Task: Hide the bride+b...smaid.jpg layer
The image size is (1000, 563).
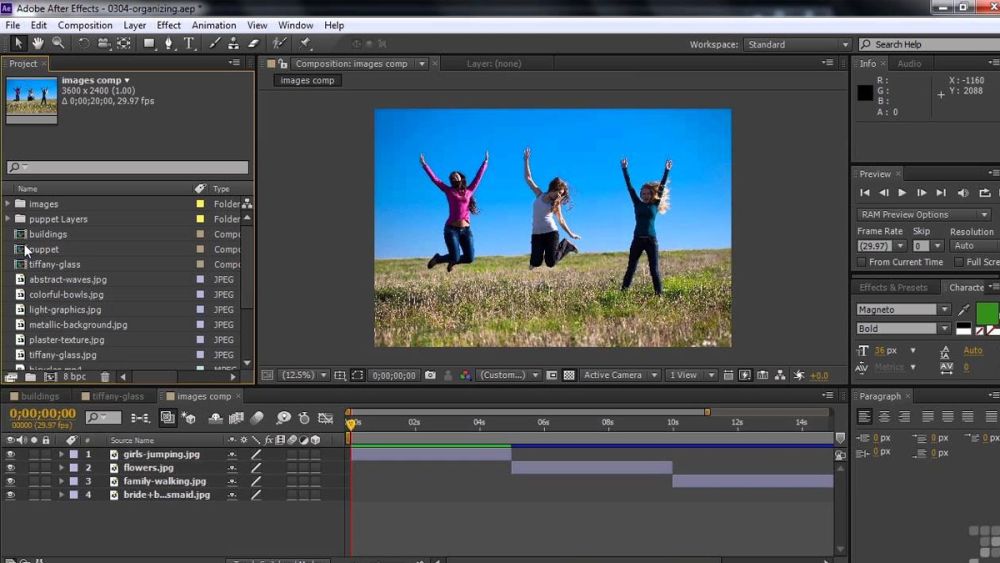Action: coord(10,494)
